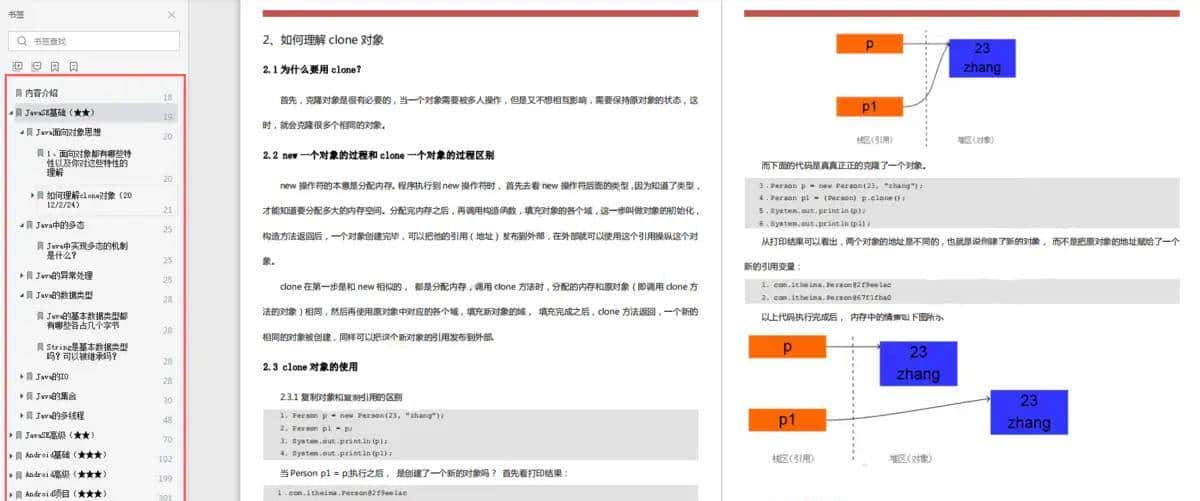Open the 面向对象都有哪些特性 bookmark
Image resolution: width=1200 pixels, height=501 pixels.
tap(88, 162)
